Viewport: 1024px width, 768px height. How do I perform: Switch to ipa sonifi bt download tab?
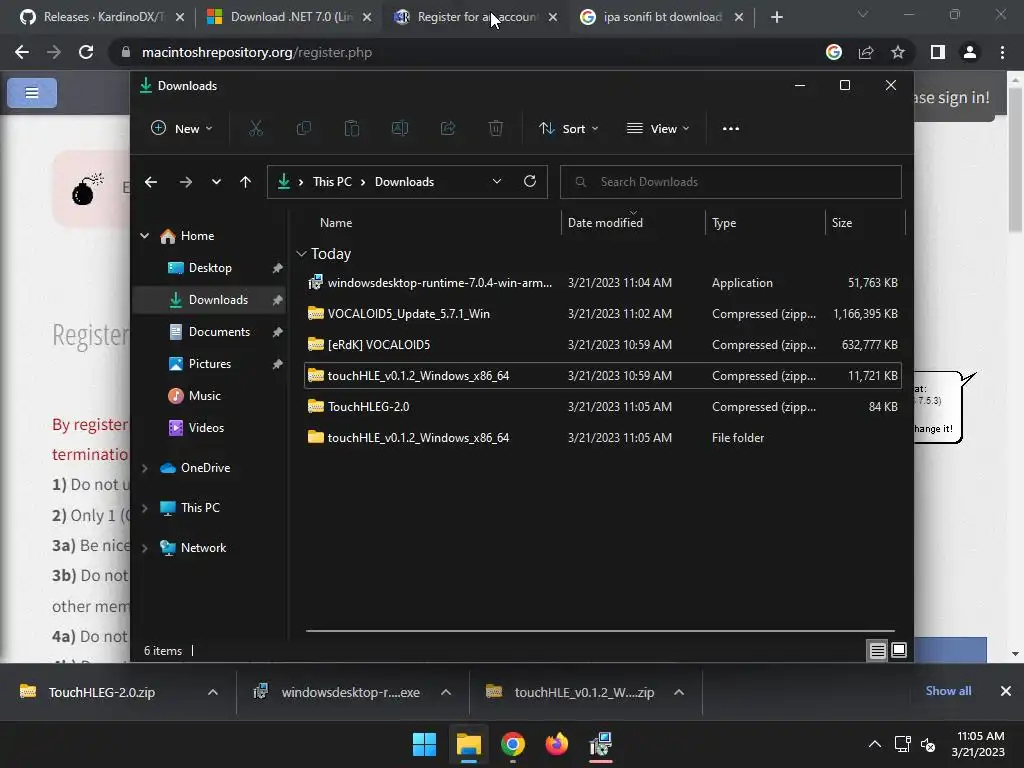pos(662,17)
